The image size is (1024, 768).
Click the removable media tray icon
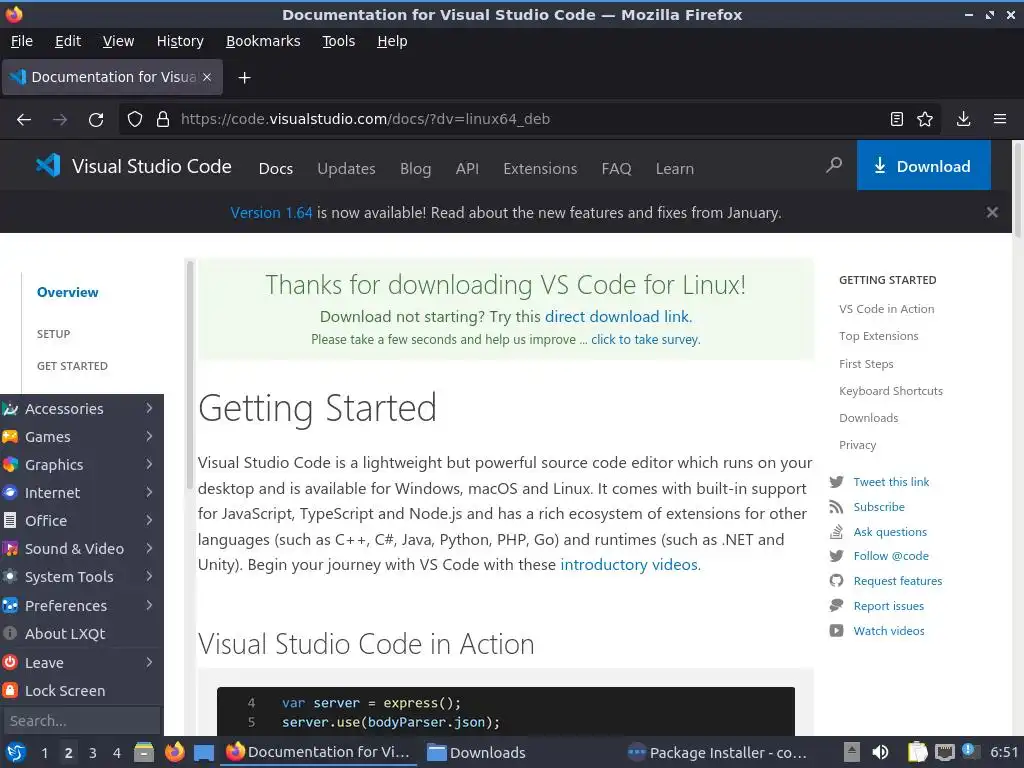point(851,752)
